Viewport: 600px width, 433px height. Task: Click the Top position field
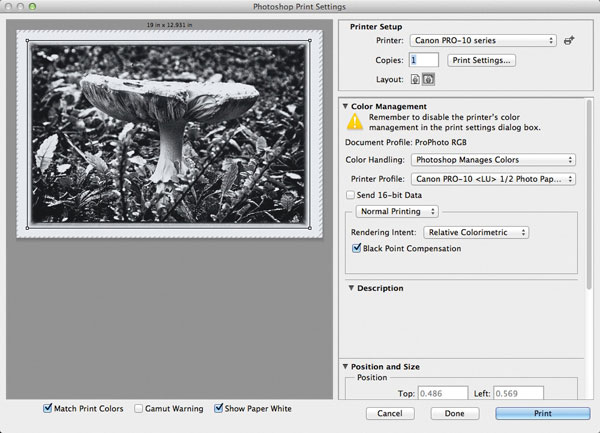pyautogui.click(x=442, y=393)
